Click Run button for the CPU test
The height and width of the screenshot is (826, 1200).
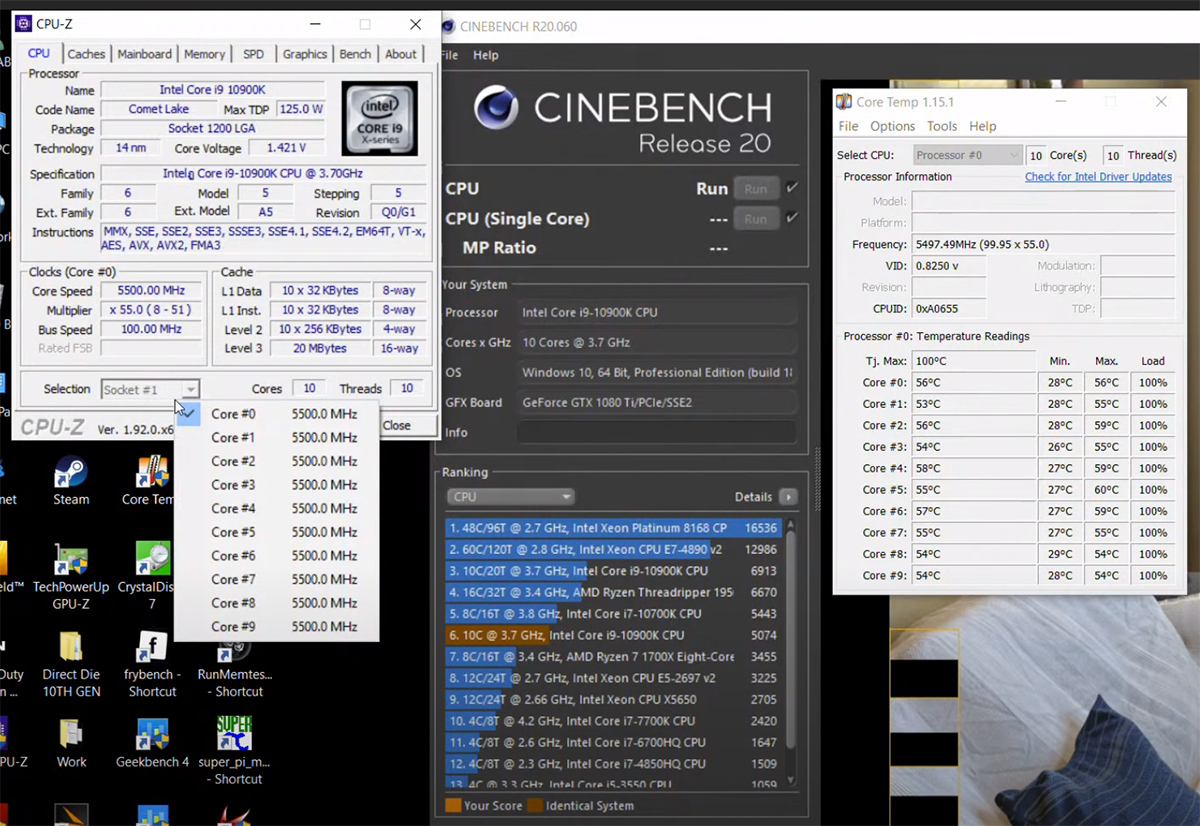click(756, 188)
